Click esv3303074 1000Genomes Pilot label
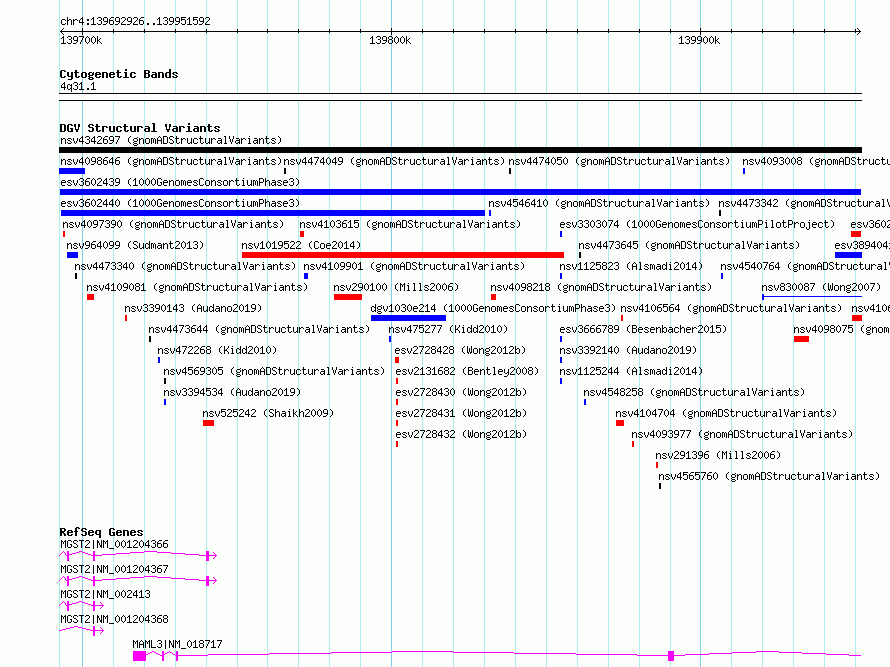 [x=697, y=224]
